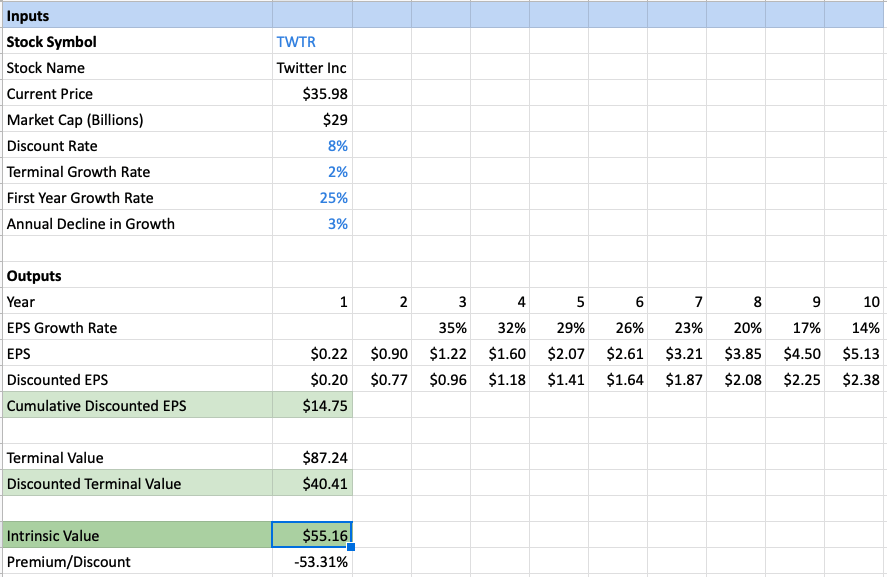Screen dimensions: 887x577
Task: Click the $55.16 intrinsic value cell
Action: point(312,535)
